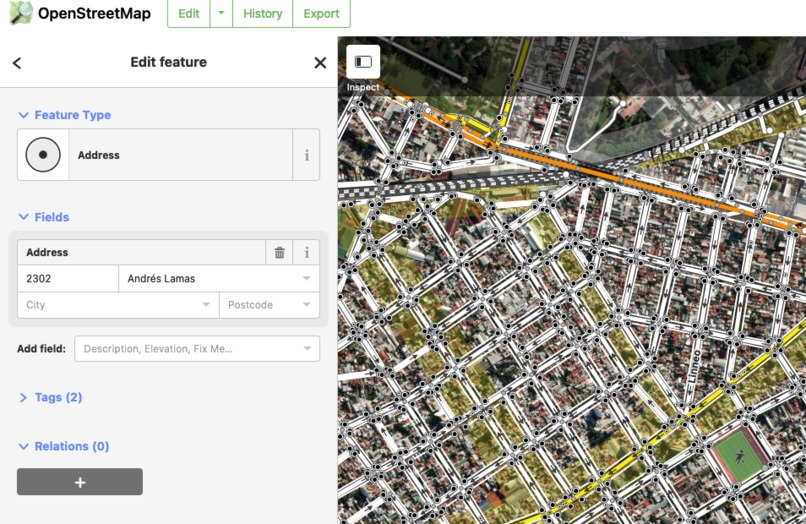Show info for the Address field

(x=306, y=252)
